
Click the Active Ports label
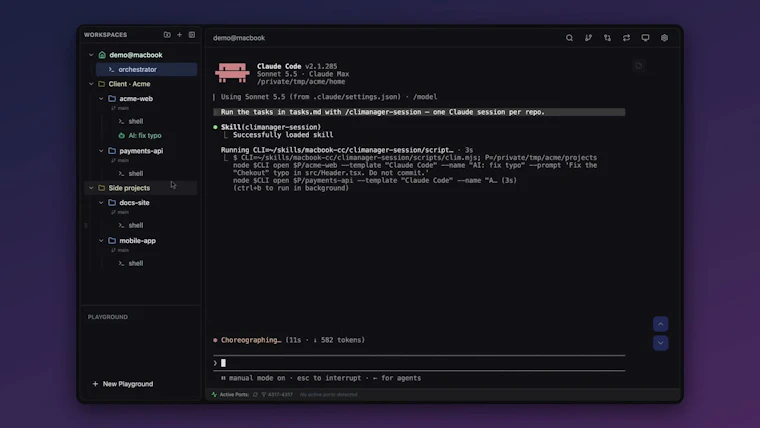(234, 395)
